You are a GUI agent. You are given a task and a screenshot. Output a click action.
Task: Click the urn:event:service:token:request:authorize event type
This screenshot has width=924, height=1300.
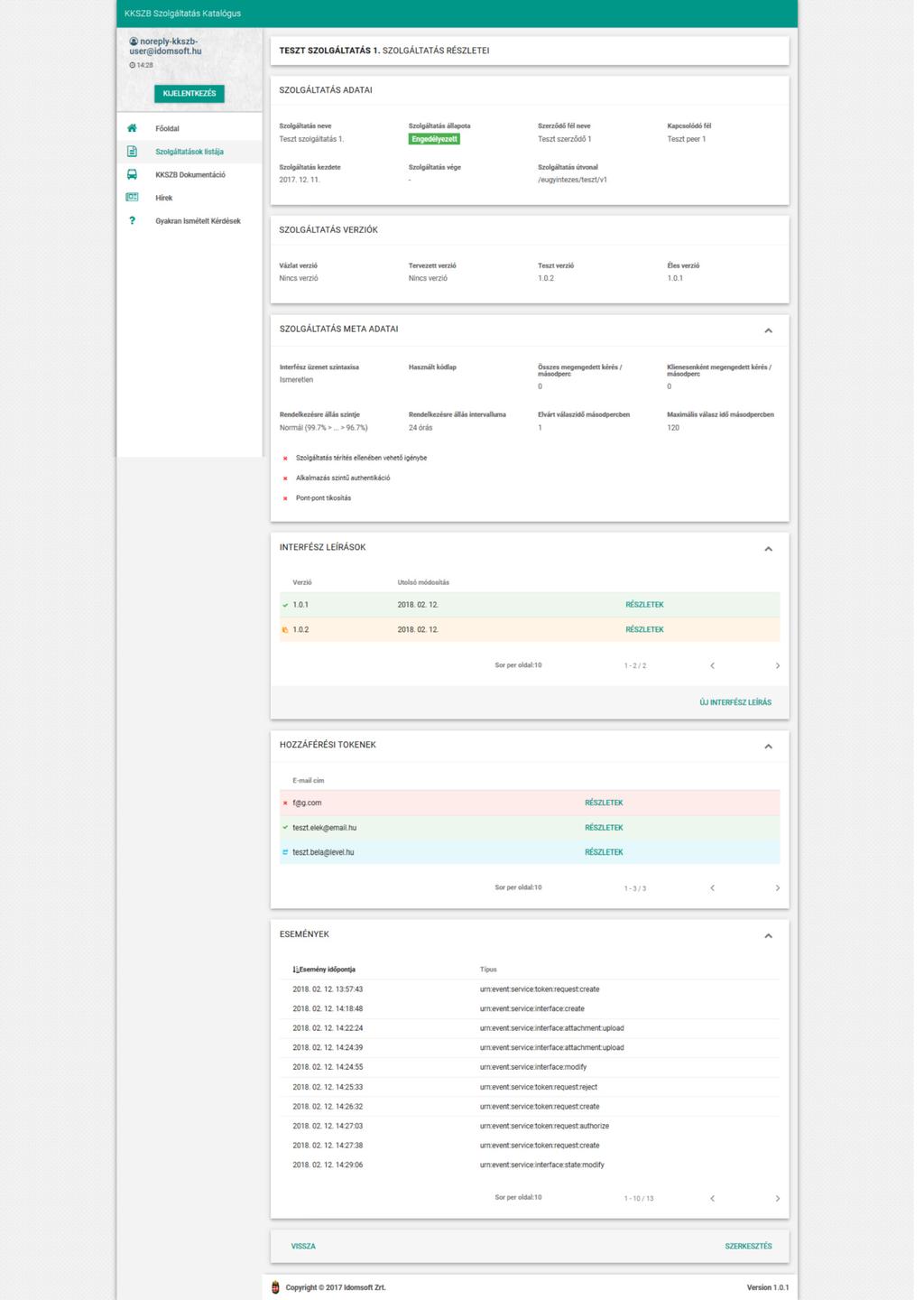[x=544, y=1126]
